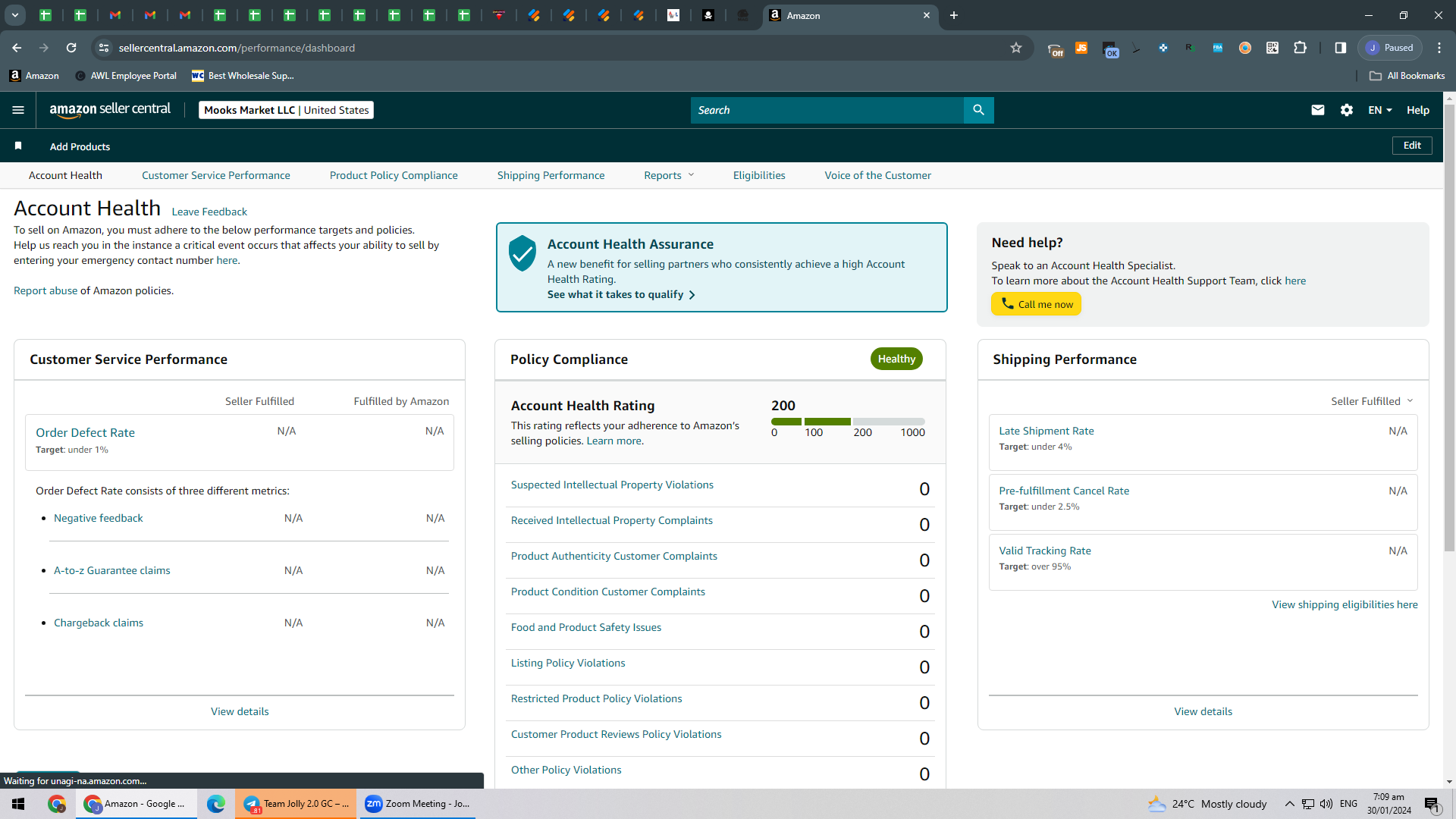
Task: Open the Windows Start menu
Action: [x=18, y=804]
